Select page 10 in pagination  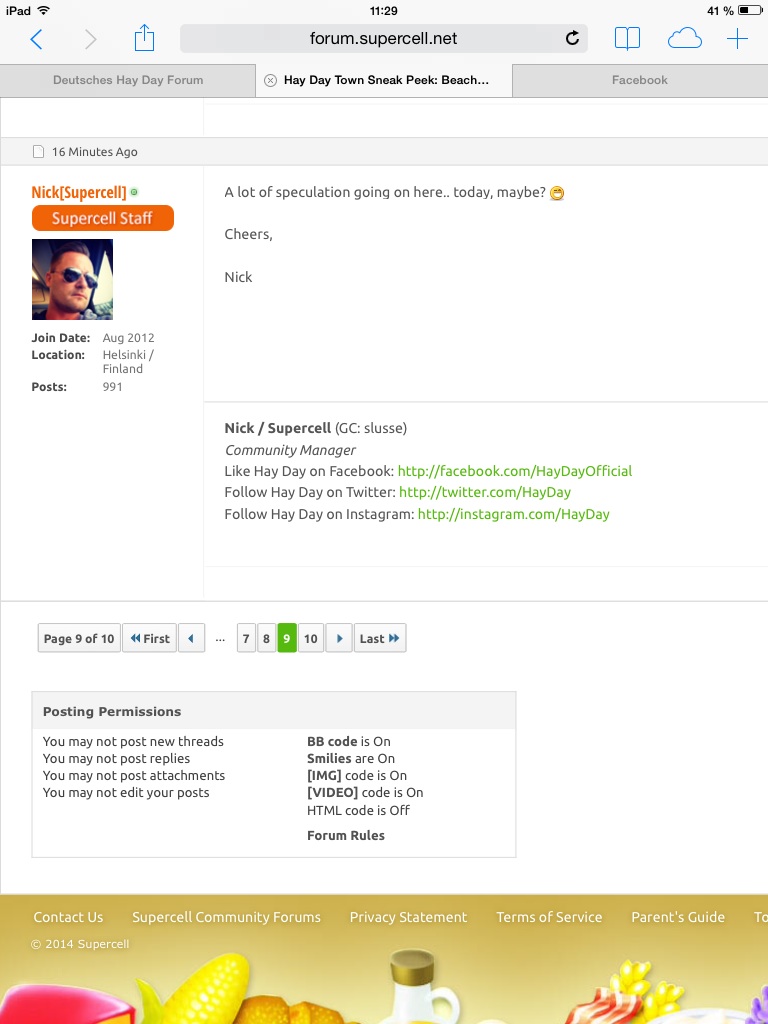[x=311, y=638]
